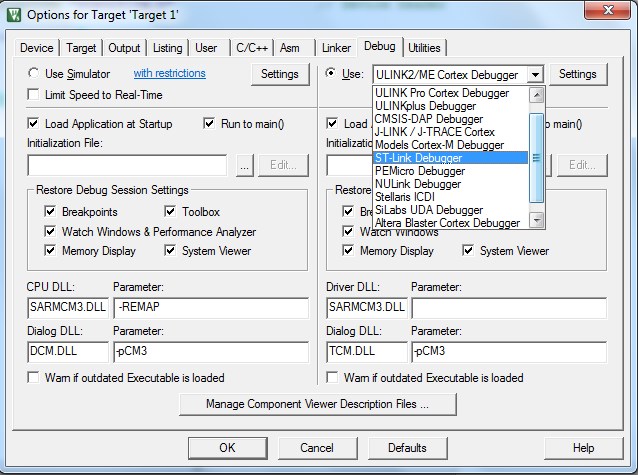638x475 pixels.
Task: Toggle simulator System Viewer checkbox
Action: point(170,250)
